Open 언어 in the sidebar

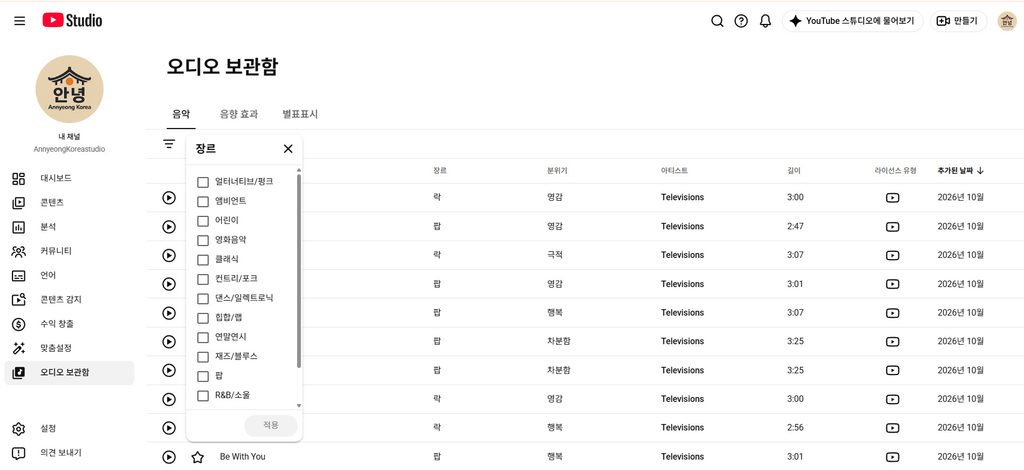[x=69, y=275]
